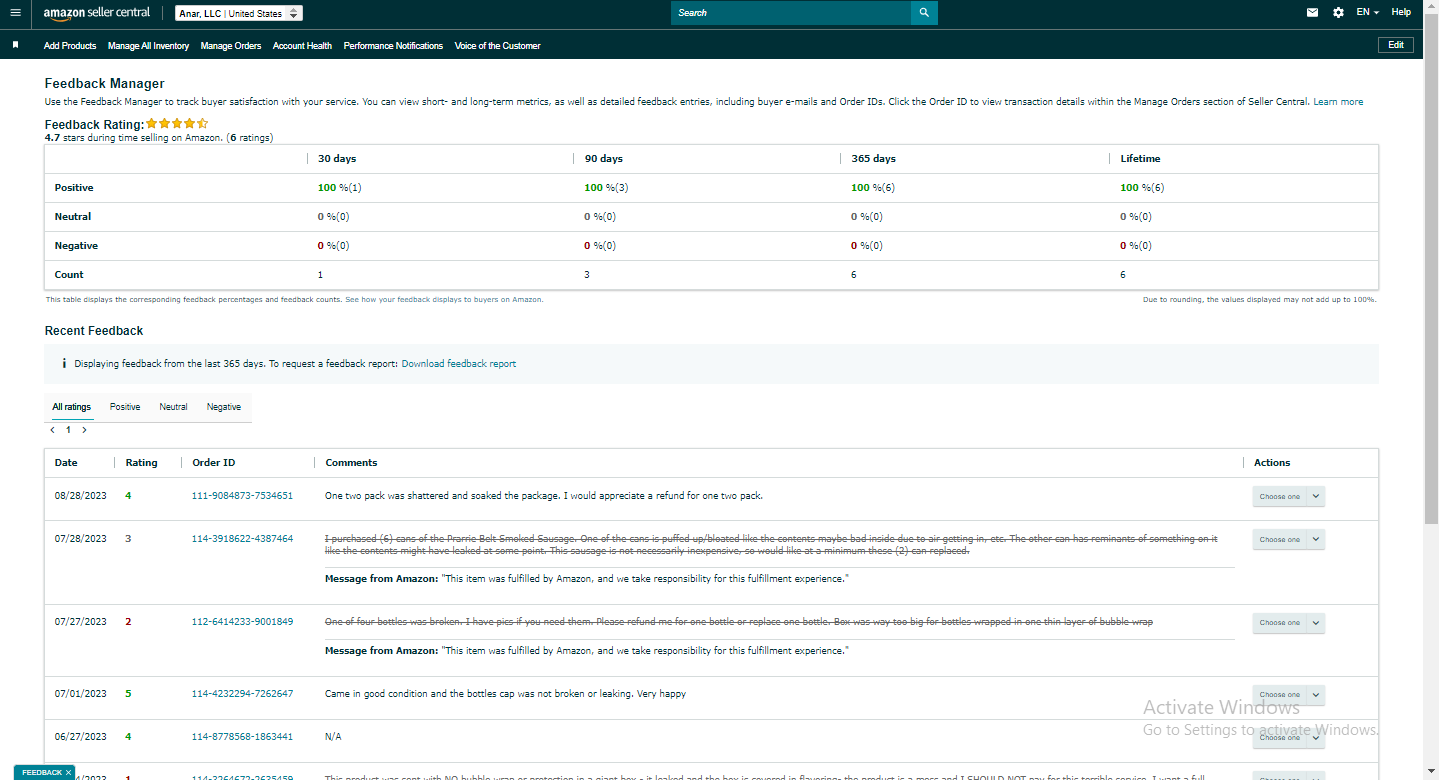Click the FEEDBACK widget button

point(42,773)
